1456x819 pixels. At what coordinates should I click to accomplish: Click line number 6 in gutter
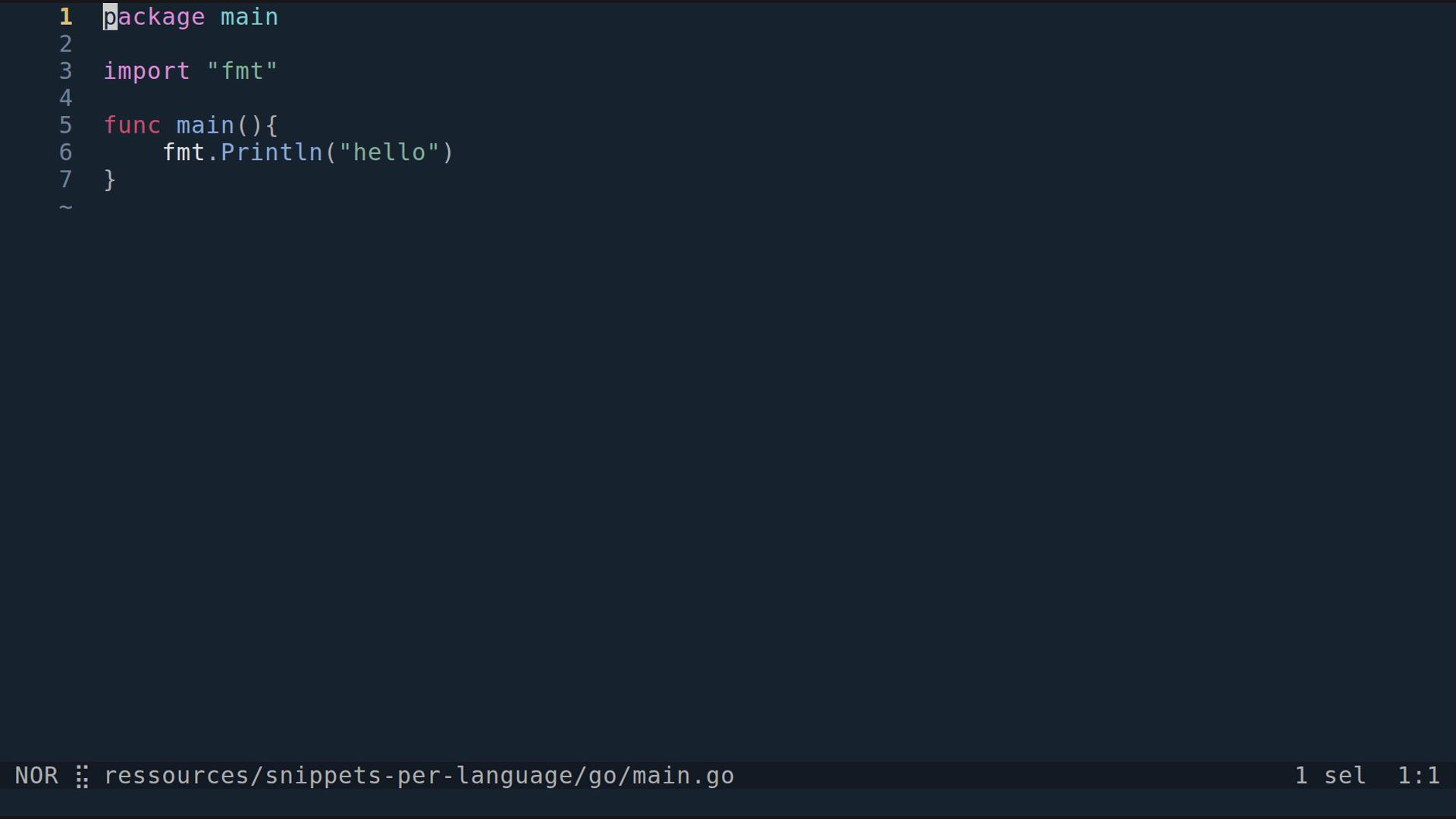coord(66,152)
